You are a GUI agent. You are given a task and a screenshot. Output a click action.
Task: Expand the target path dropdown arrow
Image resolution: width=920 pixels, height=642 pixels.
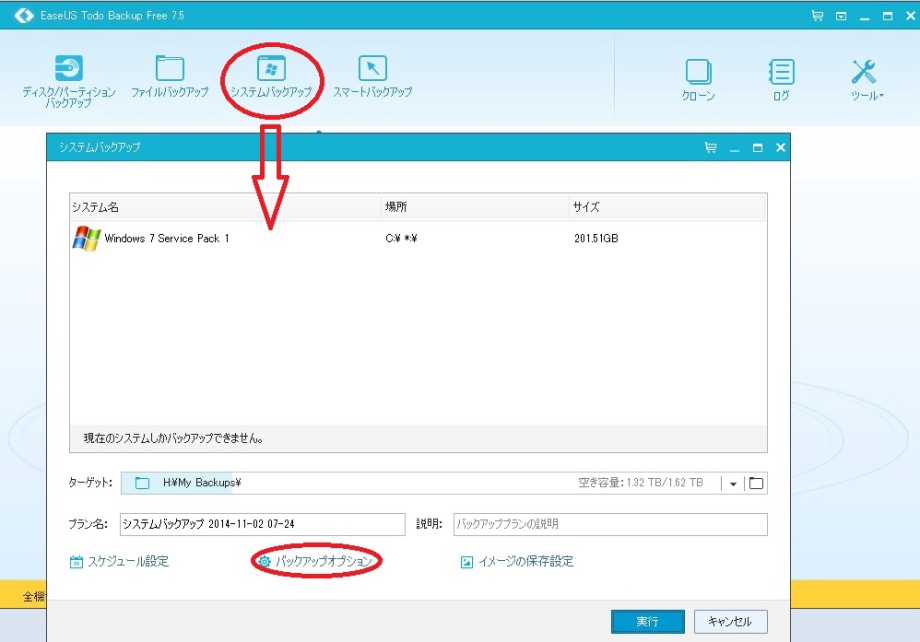733,484
